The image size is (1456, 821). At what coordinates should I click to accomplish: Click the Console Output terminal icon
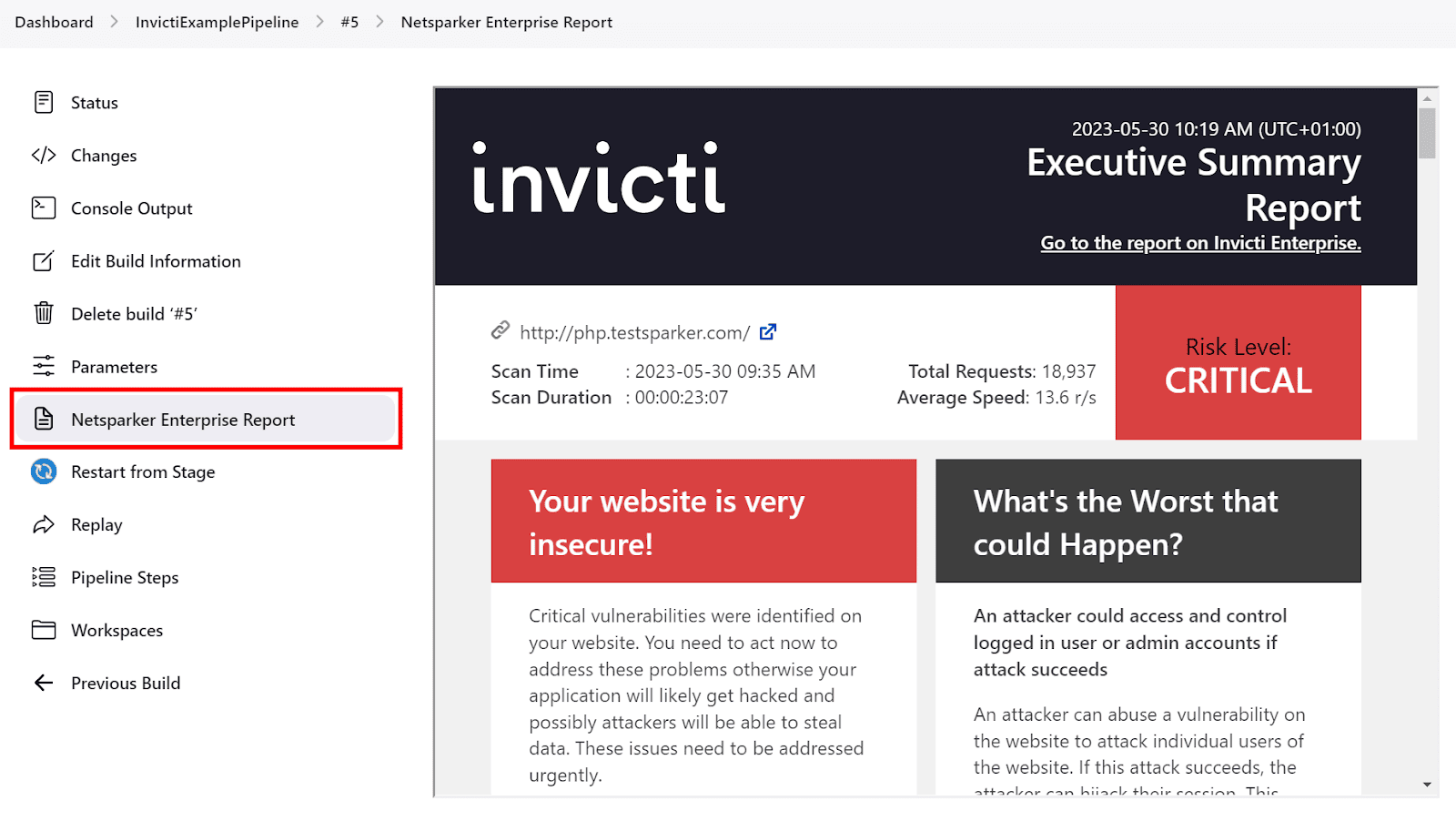click(43, 208)
